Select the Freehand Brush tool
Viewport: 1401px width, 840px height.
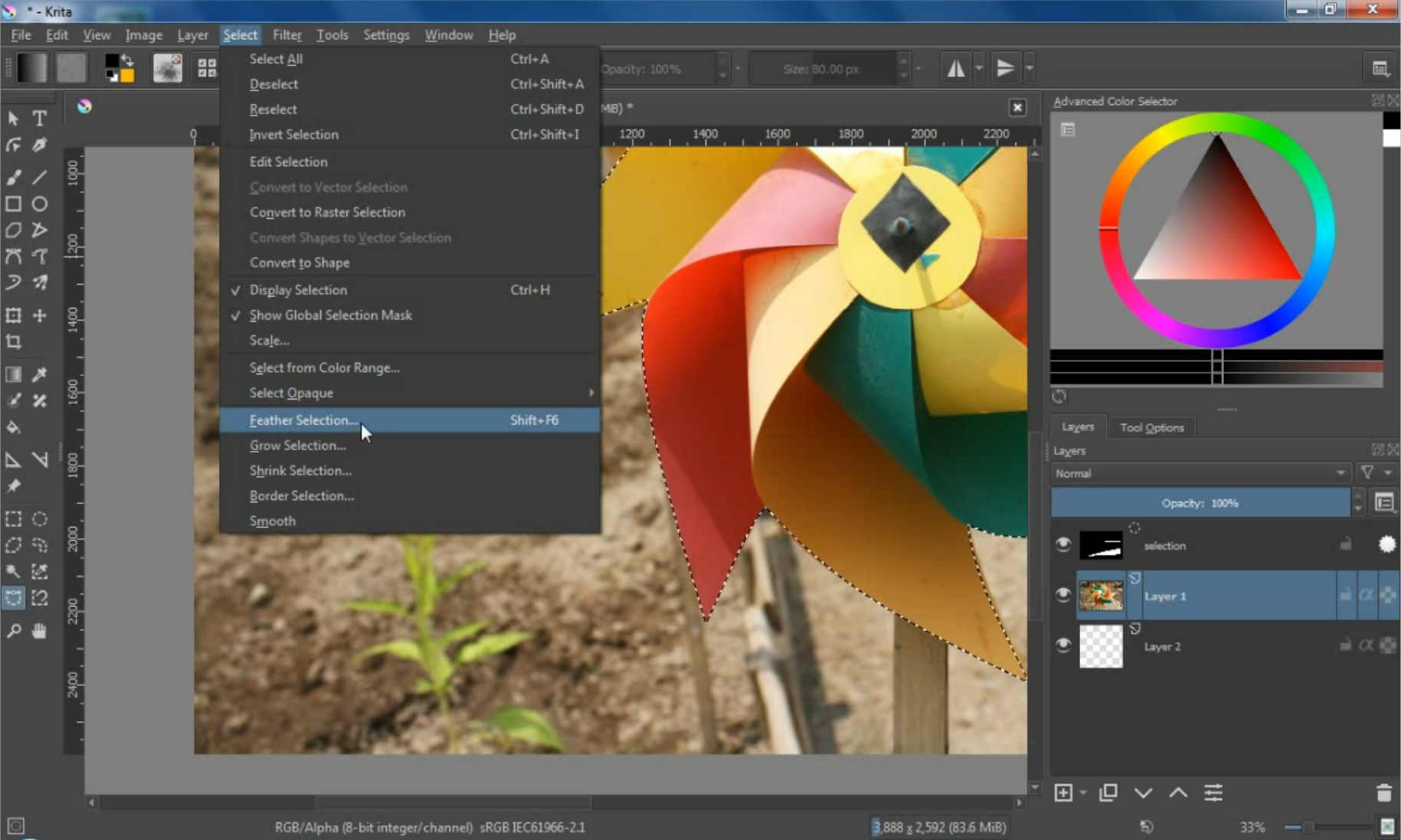(12, 177)
